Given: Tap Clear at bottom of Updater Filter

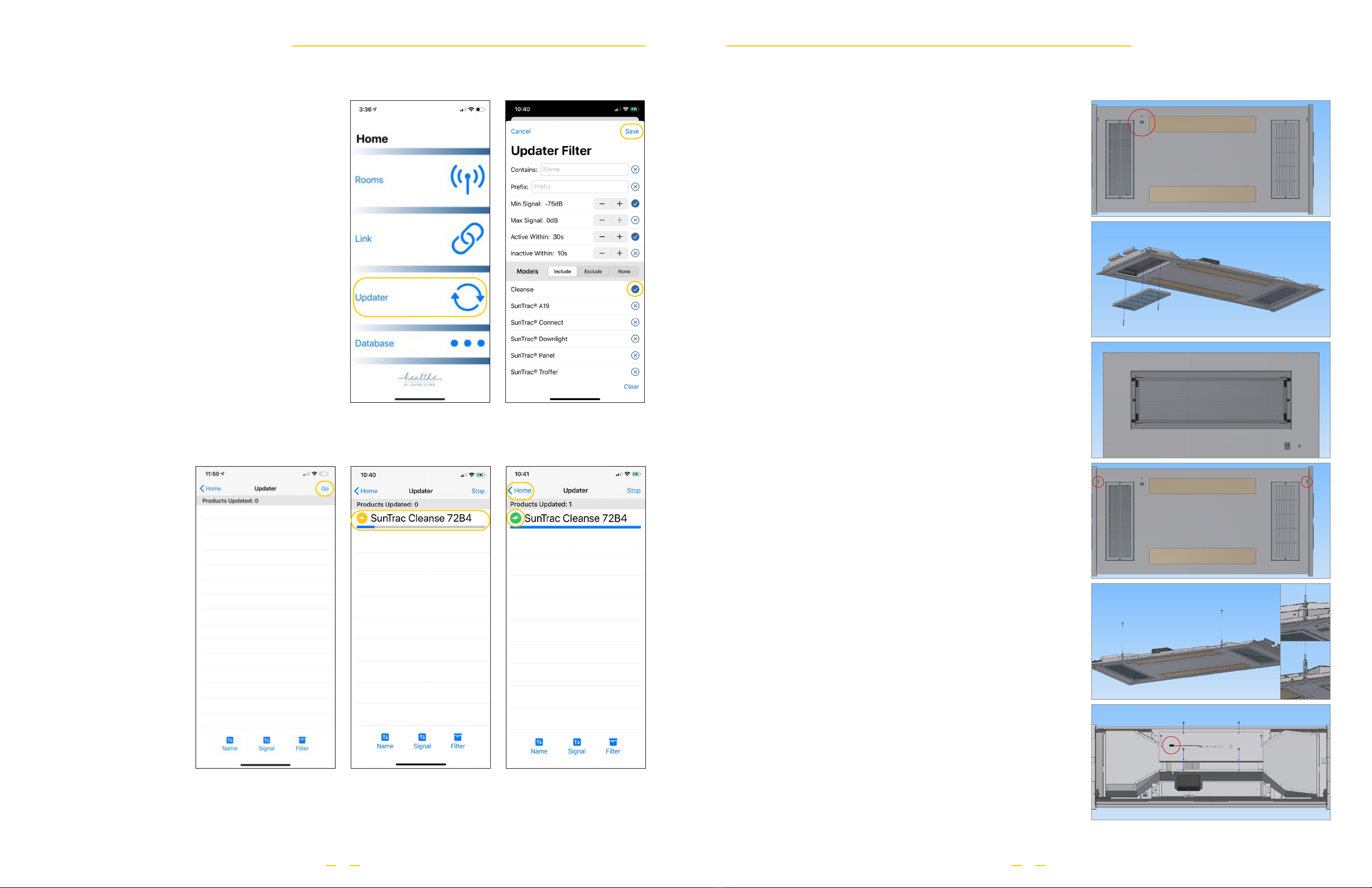Looking at the screenshot, I should pos(631,387).
